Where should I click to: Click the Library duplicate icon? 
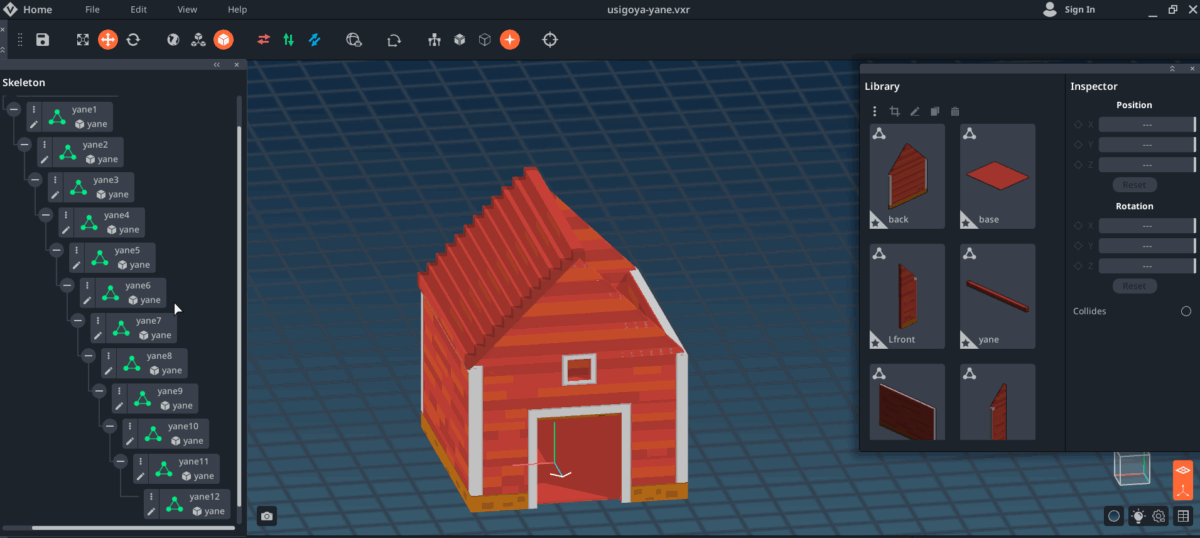934,111
